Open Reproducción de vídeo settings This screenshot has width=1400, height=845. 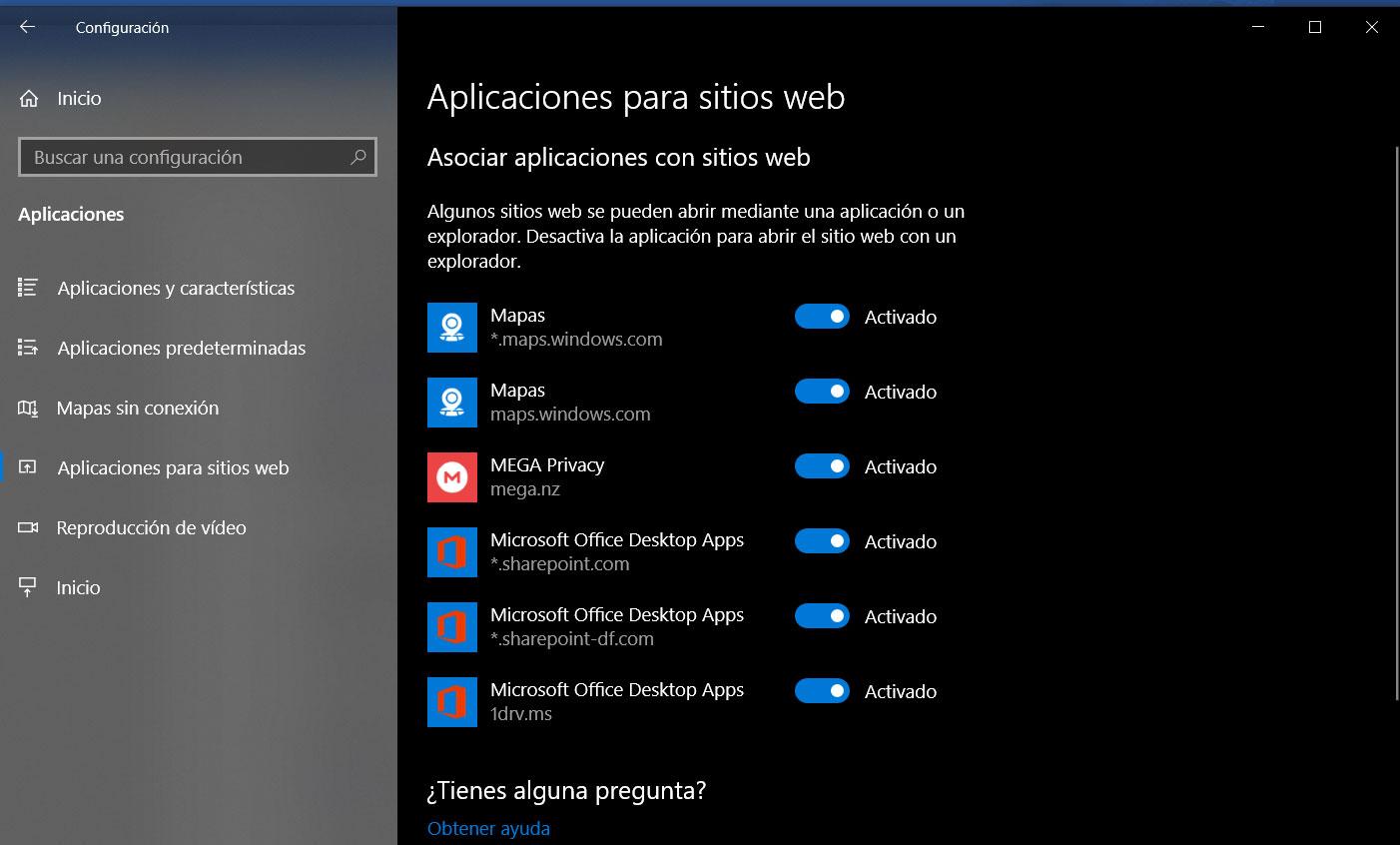point(198,527)
